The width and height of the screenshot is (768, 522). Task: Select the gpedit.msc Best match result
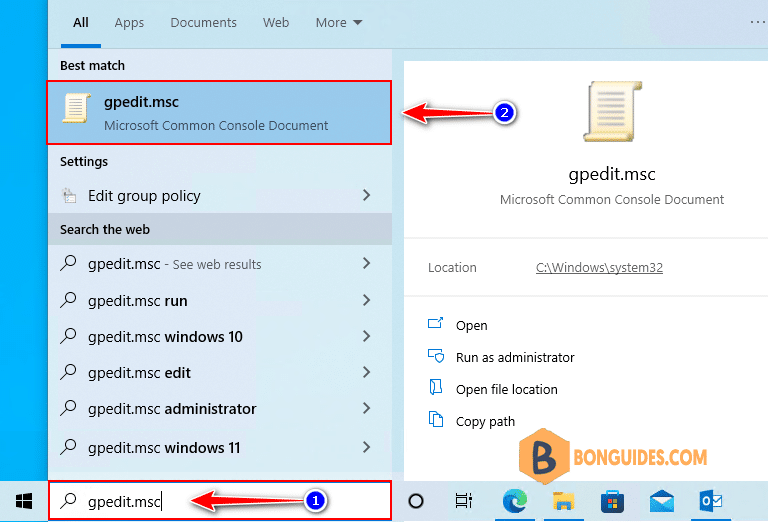click(x=219, y=113)
